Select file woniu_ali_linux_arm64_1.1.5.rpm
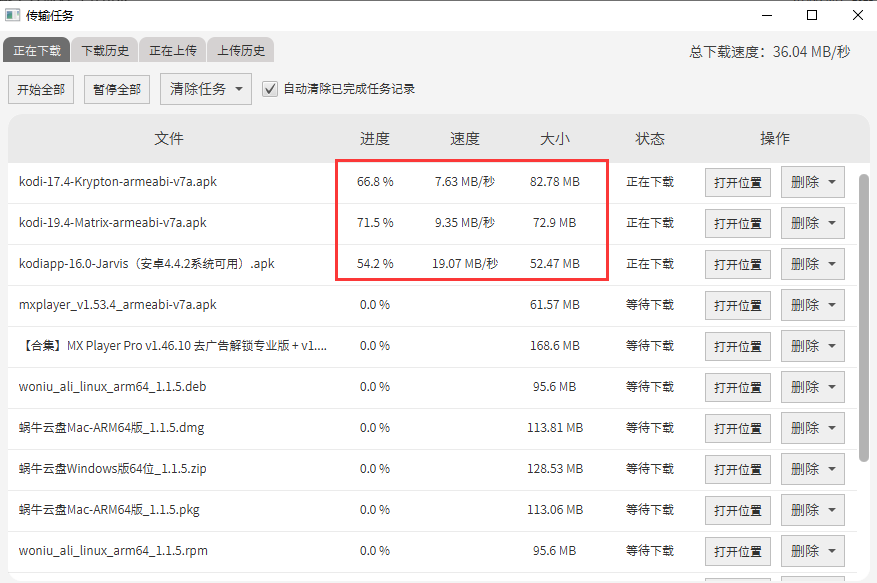Screen dimensions: 877x583 (x=113, y=551)
